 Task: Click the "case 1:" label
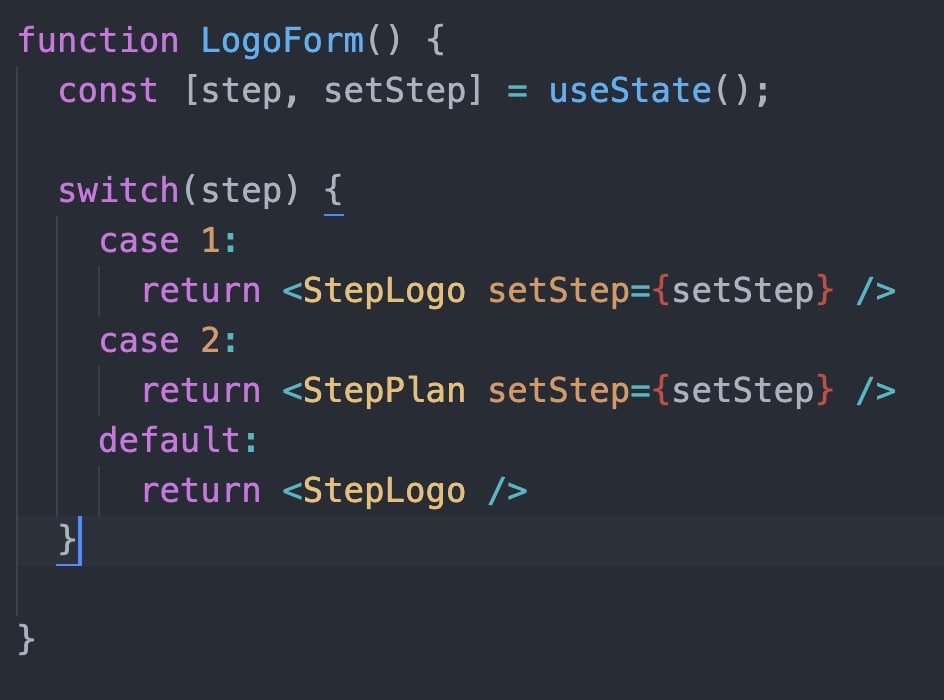pos(169,241)
